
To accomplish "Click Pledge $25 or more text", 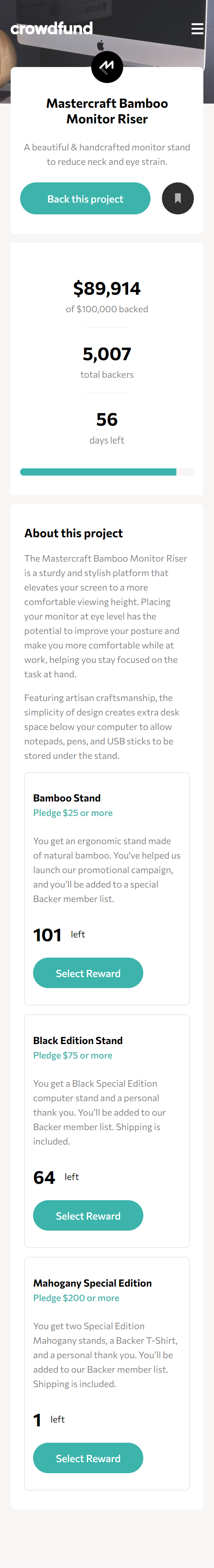I will (x=73, y=812).
